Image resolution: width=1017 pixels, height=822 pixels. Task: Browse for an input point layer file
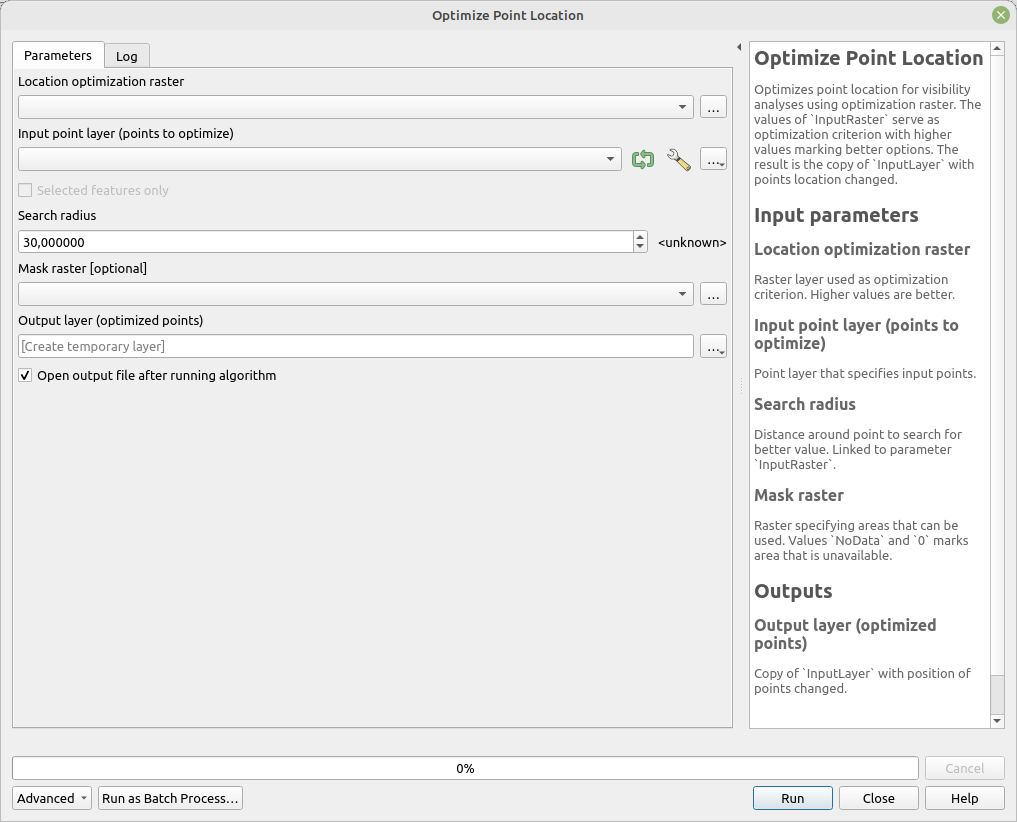pyautogui.click(x=713, y=159)
